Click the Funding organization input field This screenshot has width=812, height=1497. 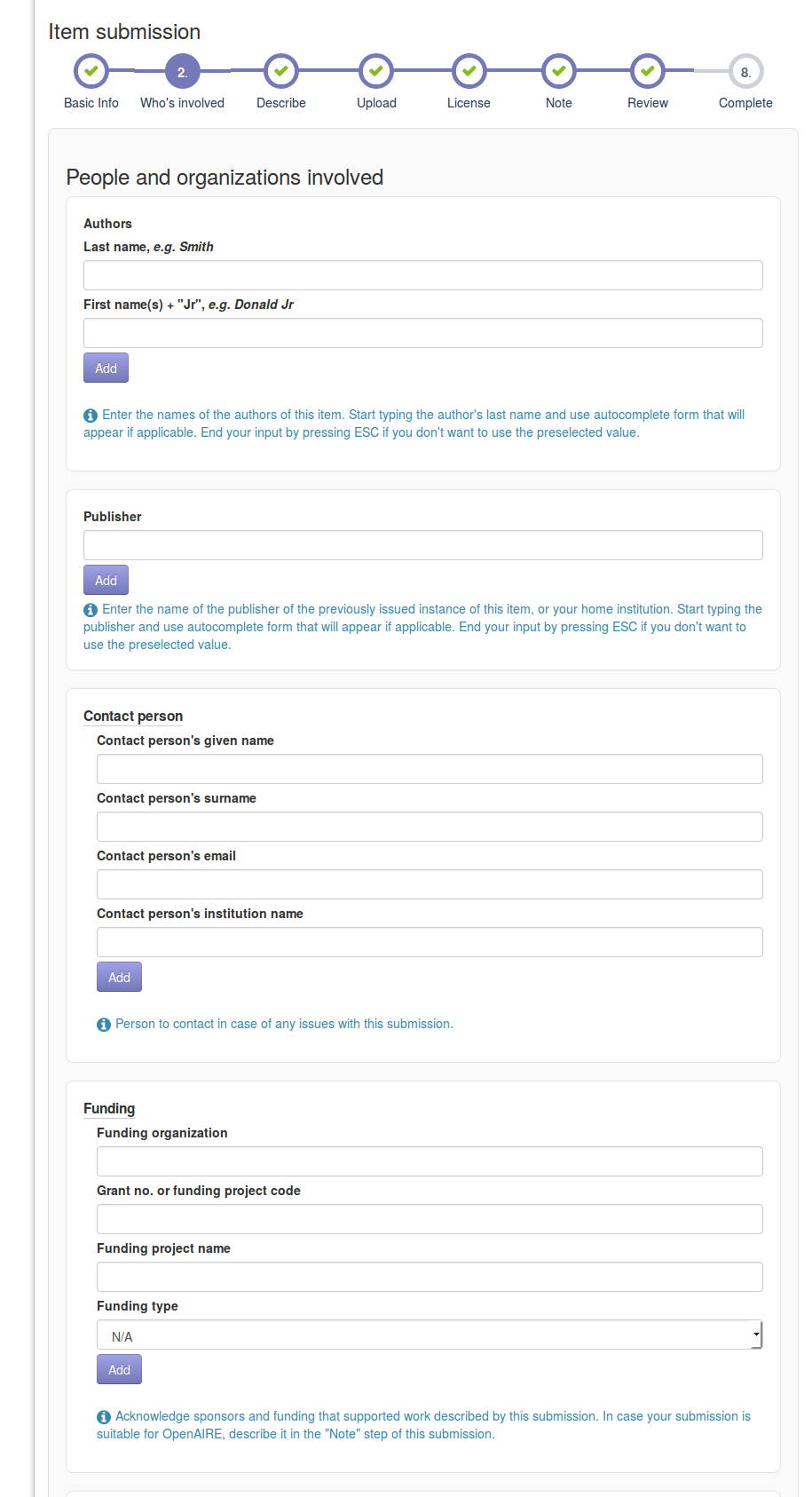pyautogui.click(x=429, y=1161)
